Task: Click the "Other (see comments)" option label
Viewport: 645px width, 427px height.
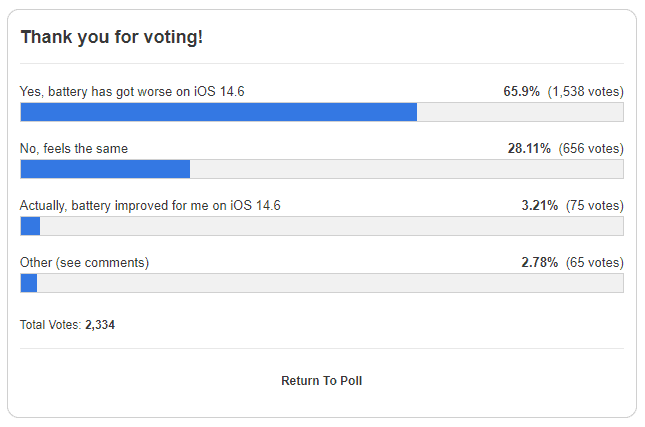Action: (x=84, y=262)
